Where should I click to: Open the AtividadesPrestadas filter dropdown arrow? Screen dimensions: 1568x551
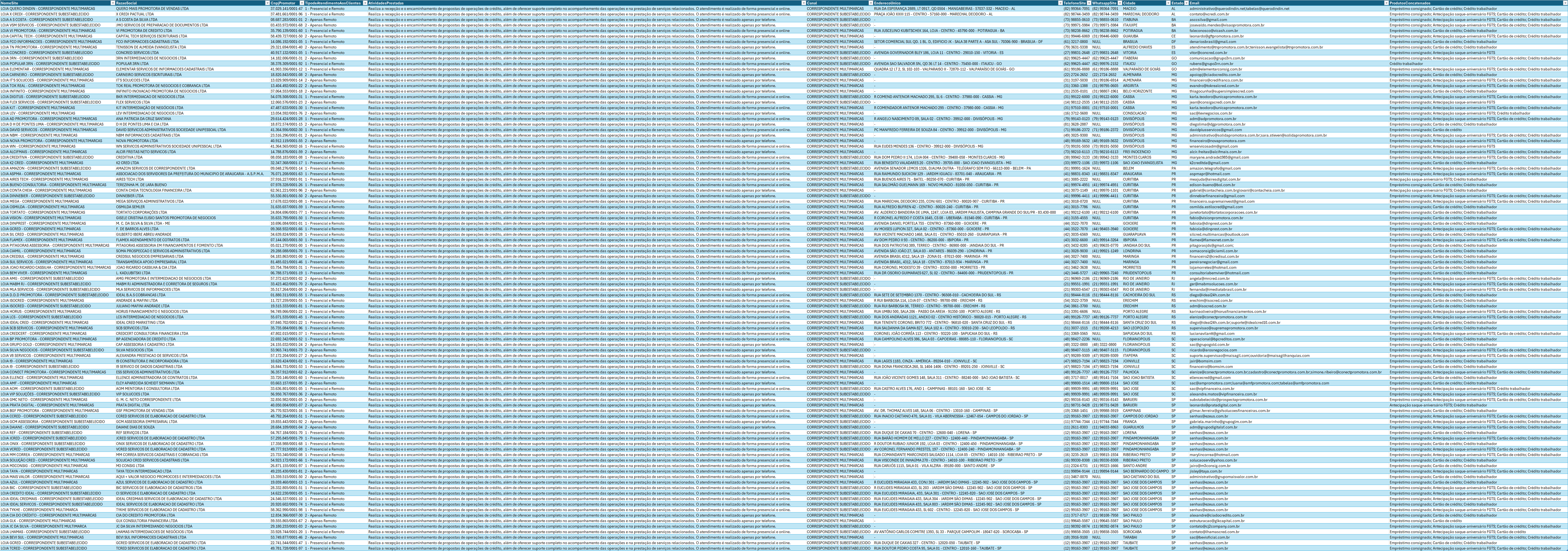(803, 3)
